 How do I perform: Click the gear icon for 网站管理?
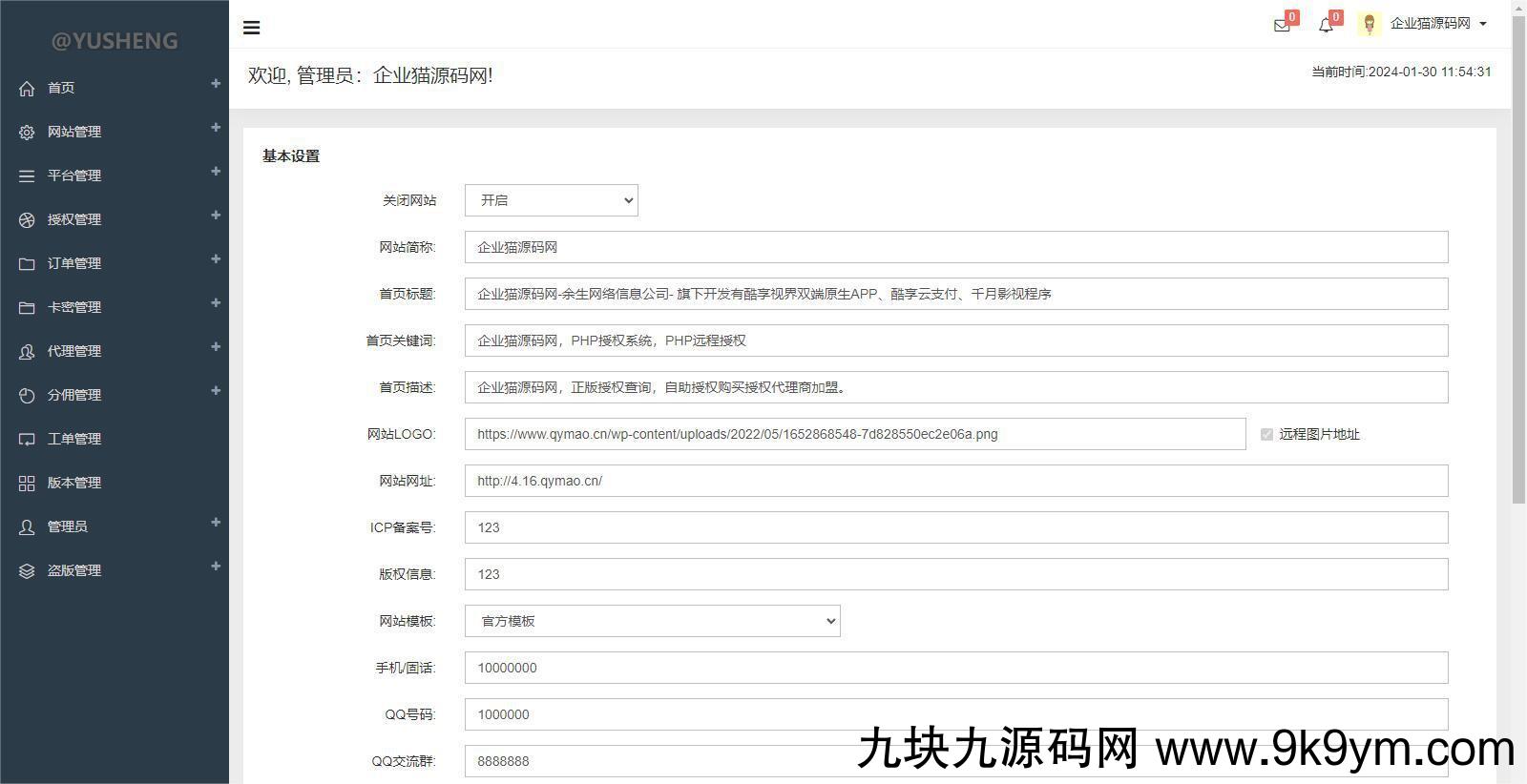coord(27,132)
